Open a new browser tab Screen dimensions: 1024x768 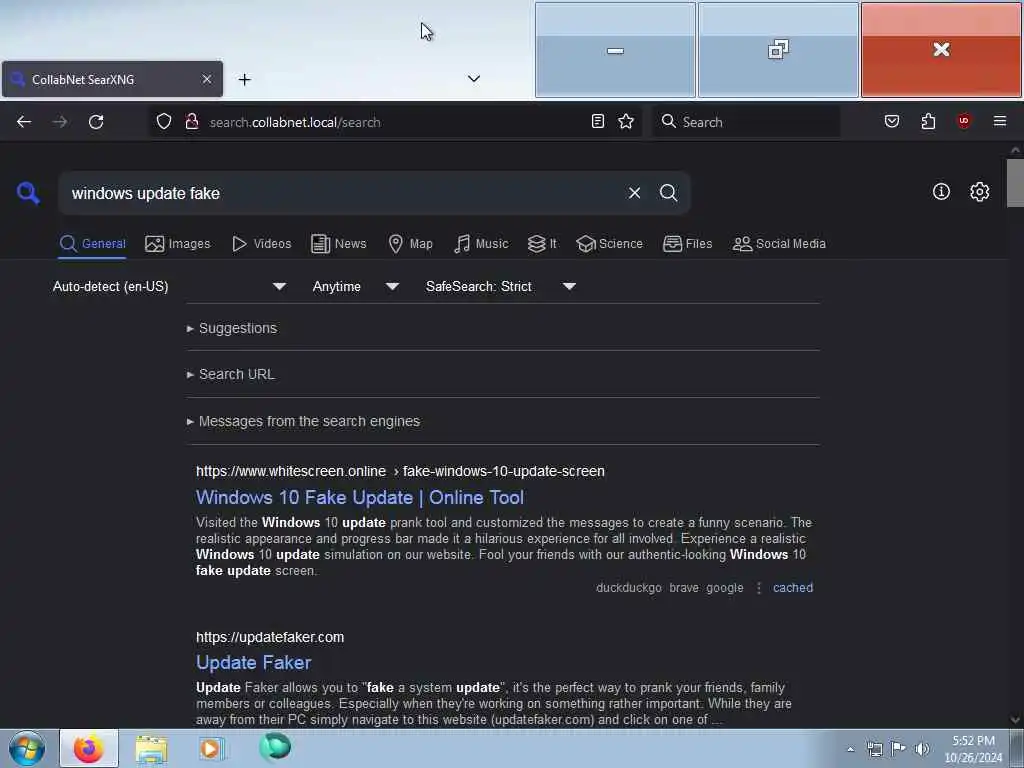coord(244,80)
